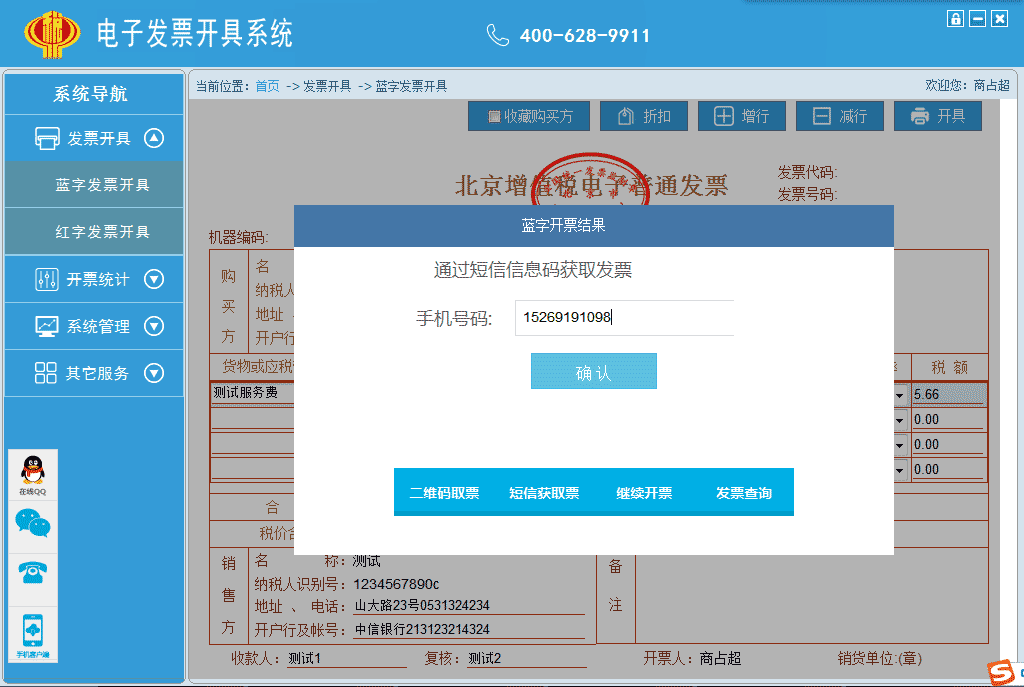
Task: Click the telephone support icon
Action: (33, 572)
